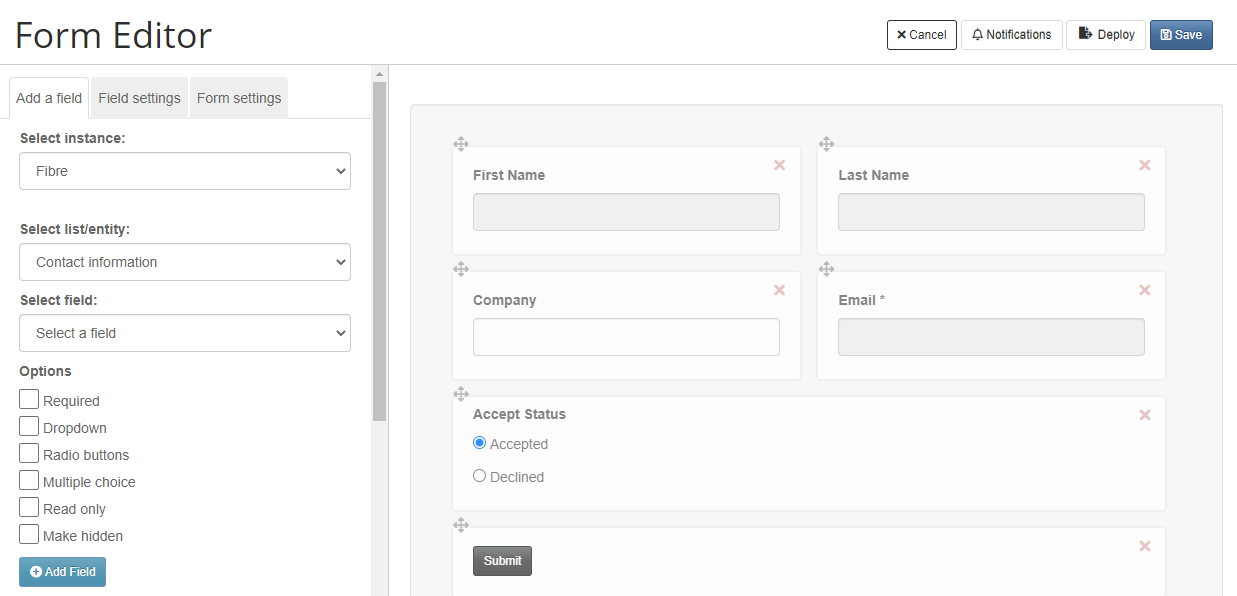Remove the First Name field with its X
Viewport: 1237px width, 596px height.
779,165
